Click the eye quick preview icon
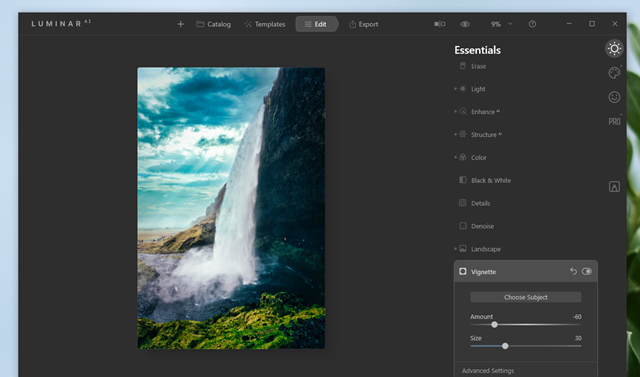The width and height of the screenshot is (640, 377). (x=465, y=24)
